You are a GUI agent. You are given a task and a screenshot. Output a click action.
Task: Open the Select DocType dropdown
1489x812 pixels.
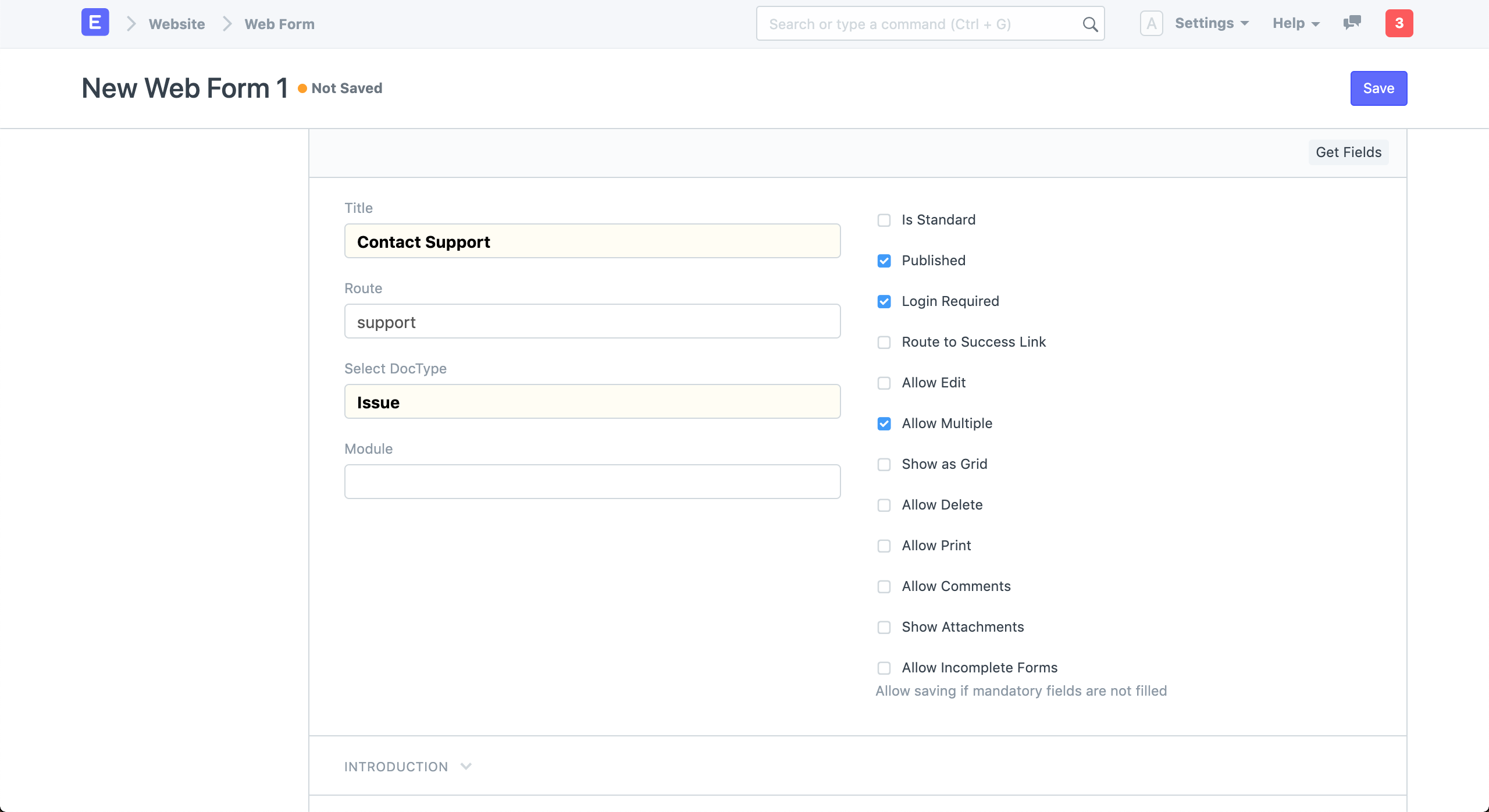[593, 402]
